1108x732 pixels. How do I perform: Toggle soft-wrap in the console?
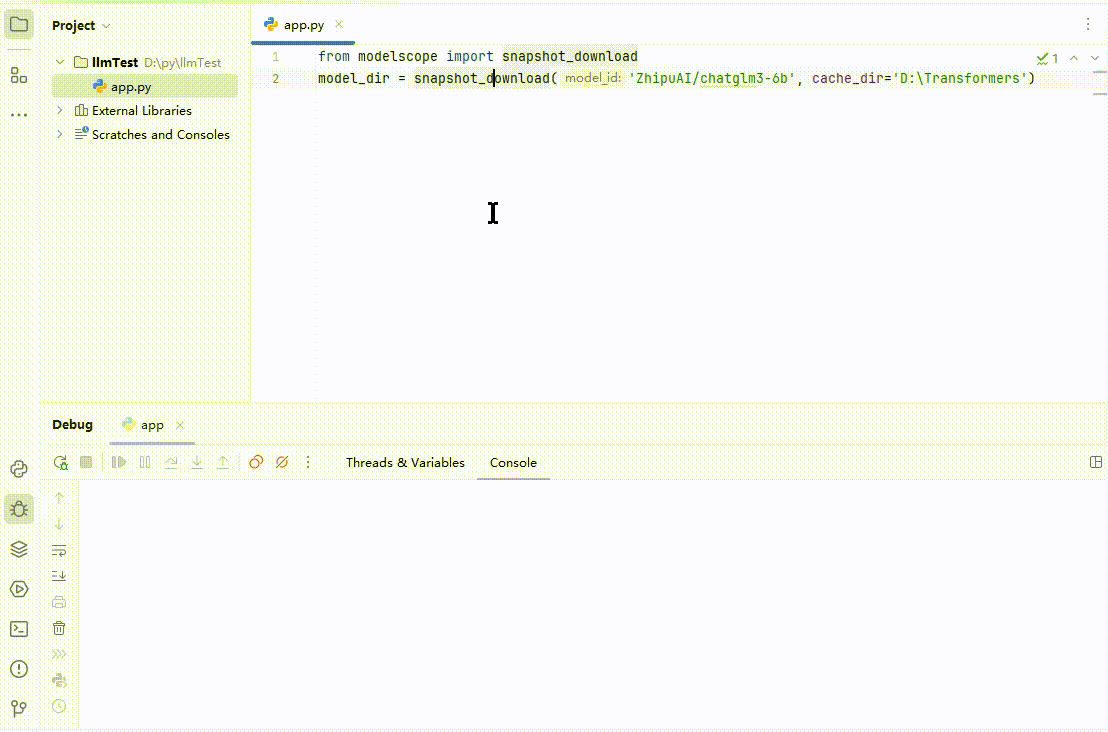(59, 550)
